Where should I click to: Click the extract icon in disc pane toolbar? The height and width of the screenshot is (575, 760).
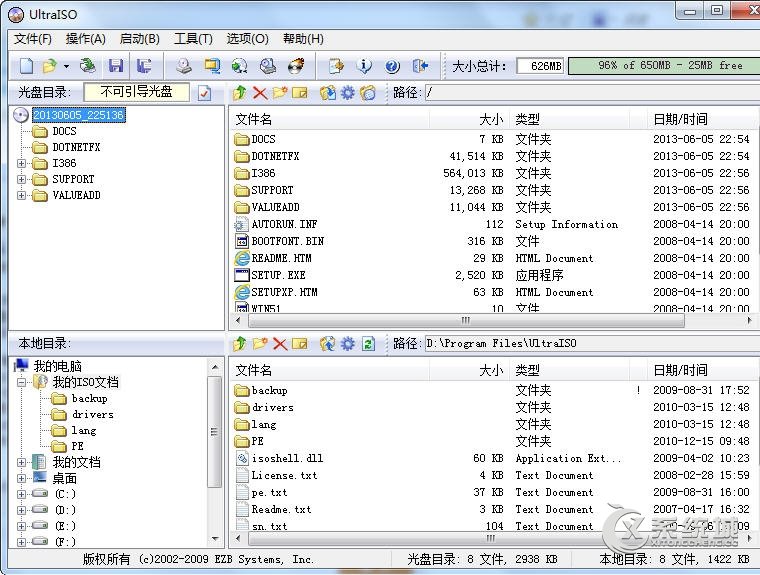tap(328, 93)
